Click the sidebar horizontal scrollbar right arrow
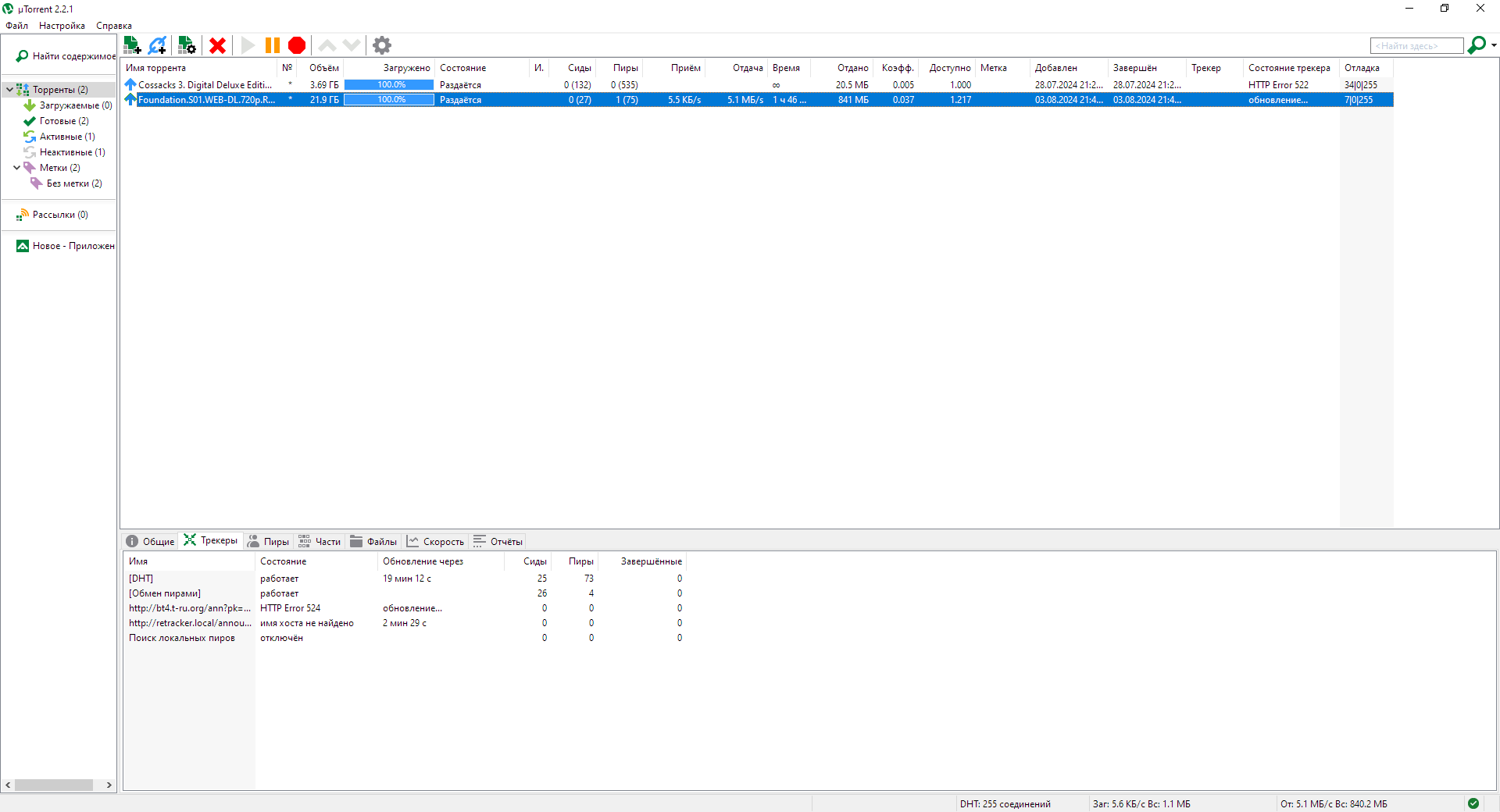1500x812 pixels. coord(109,785)
